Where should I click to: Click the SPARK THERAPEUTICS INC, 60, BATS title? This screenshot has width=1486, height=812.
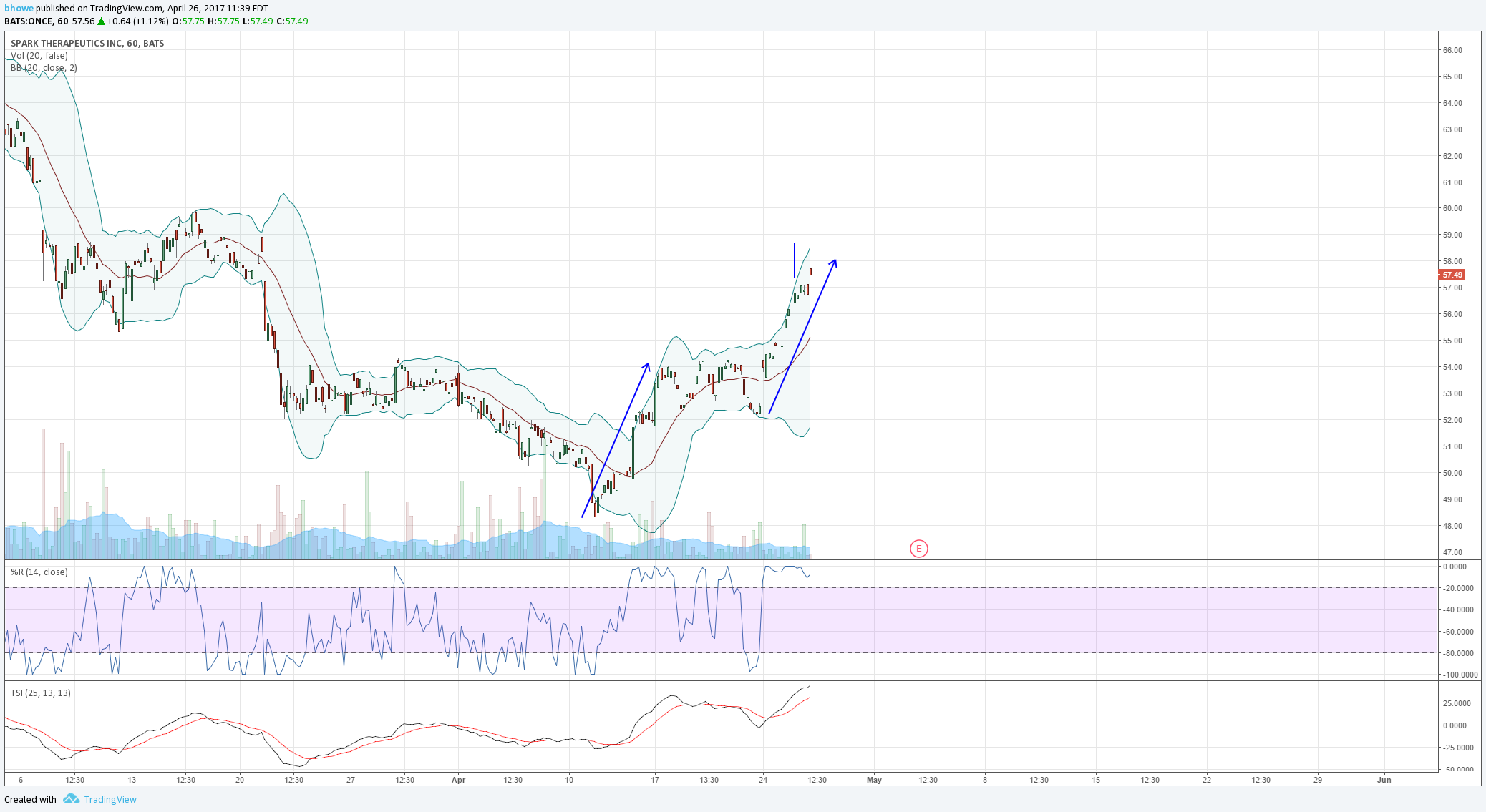pyautogui.click(x=87, y=44)
